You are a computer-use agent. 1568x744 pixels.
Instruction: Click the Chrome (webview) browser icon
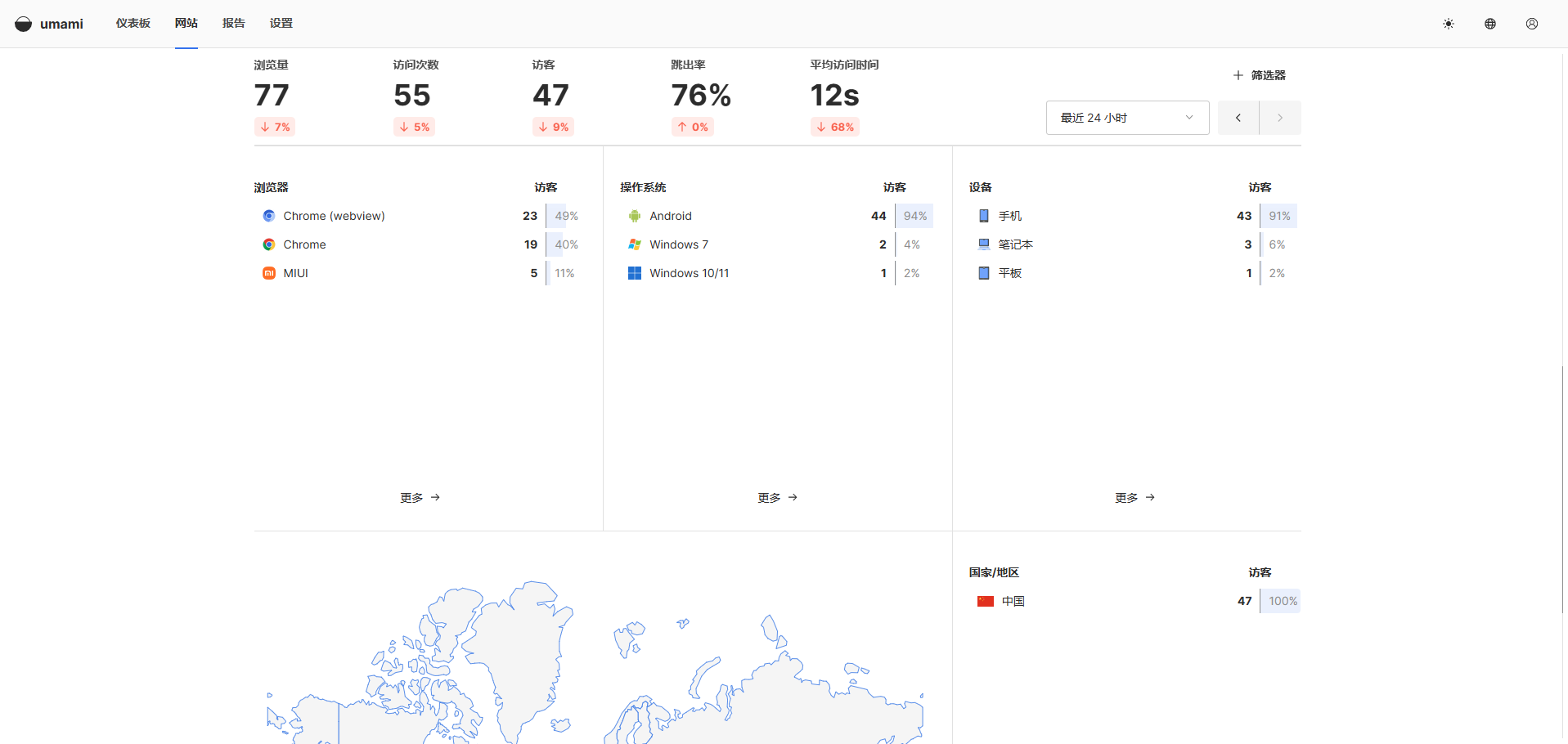pyautogui.click(x=268, y=216)
